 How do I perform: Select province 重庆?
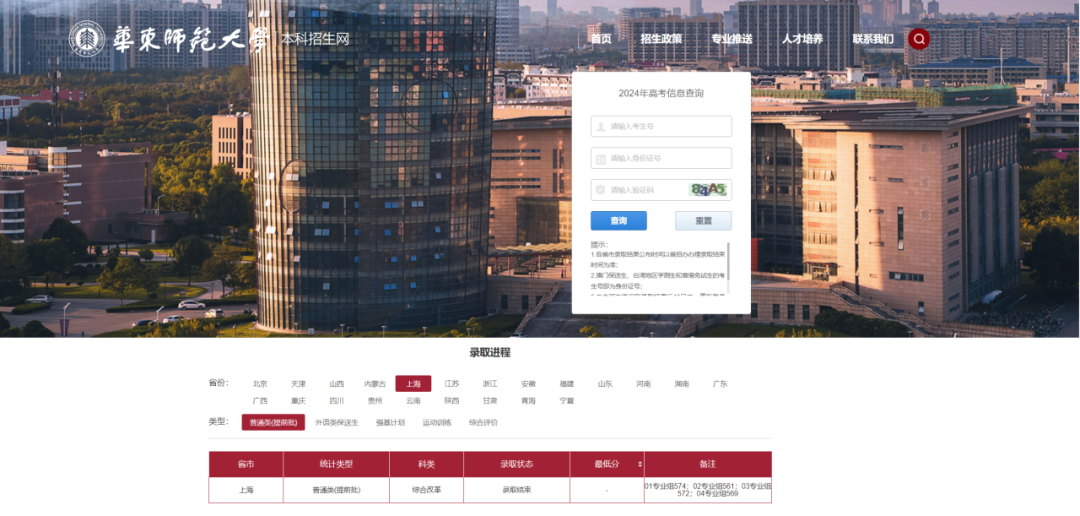coord(298,400)
